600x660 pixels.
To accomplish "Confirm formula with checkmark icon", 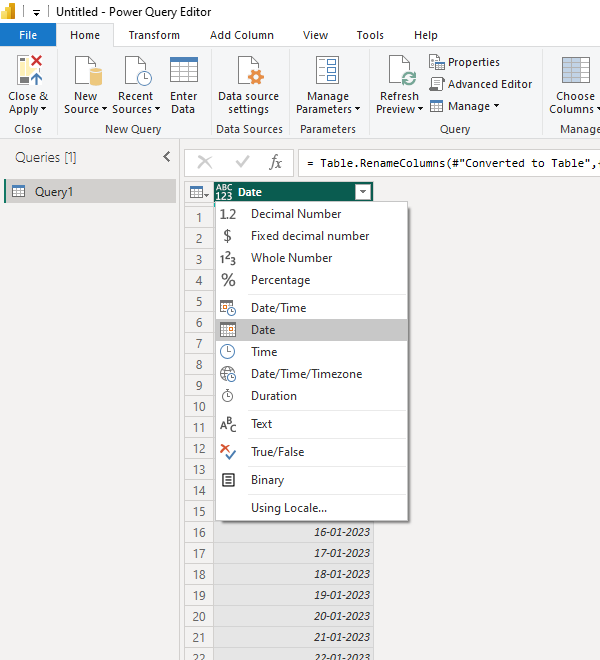I will click(x=242, y=162).
